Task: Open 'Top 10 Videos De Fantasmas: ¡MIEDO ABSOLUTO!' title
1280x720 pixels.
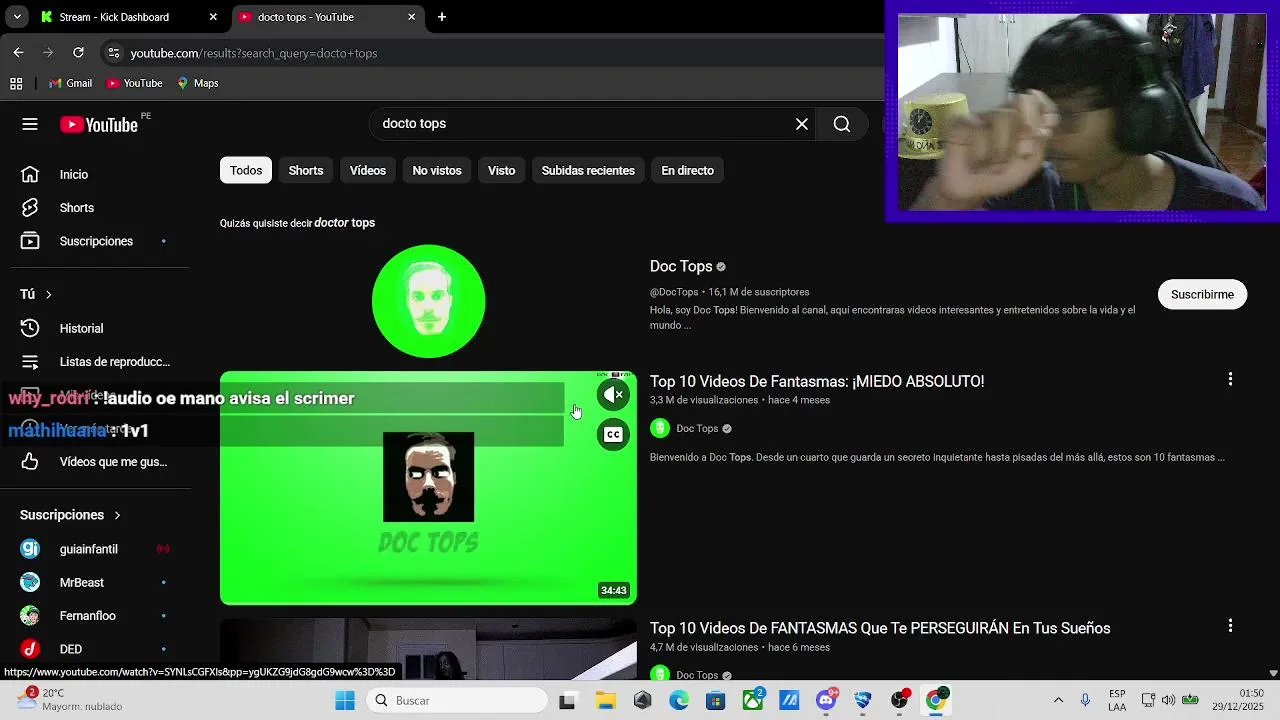Action: [817, 381]
